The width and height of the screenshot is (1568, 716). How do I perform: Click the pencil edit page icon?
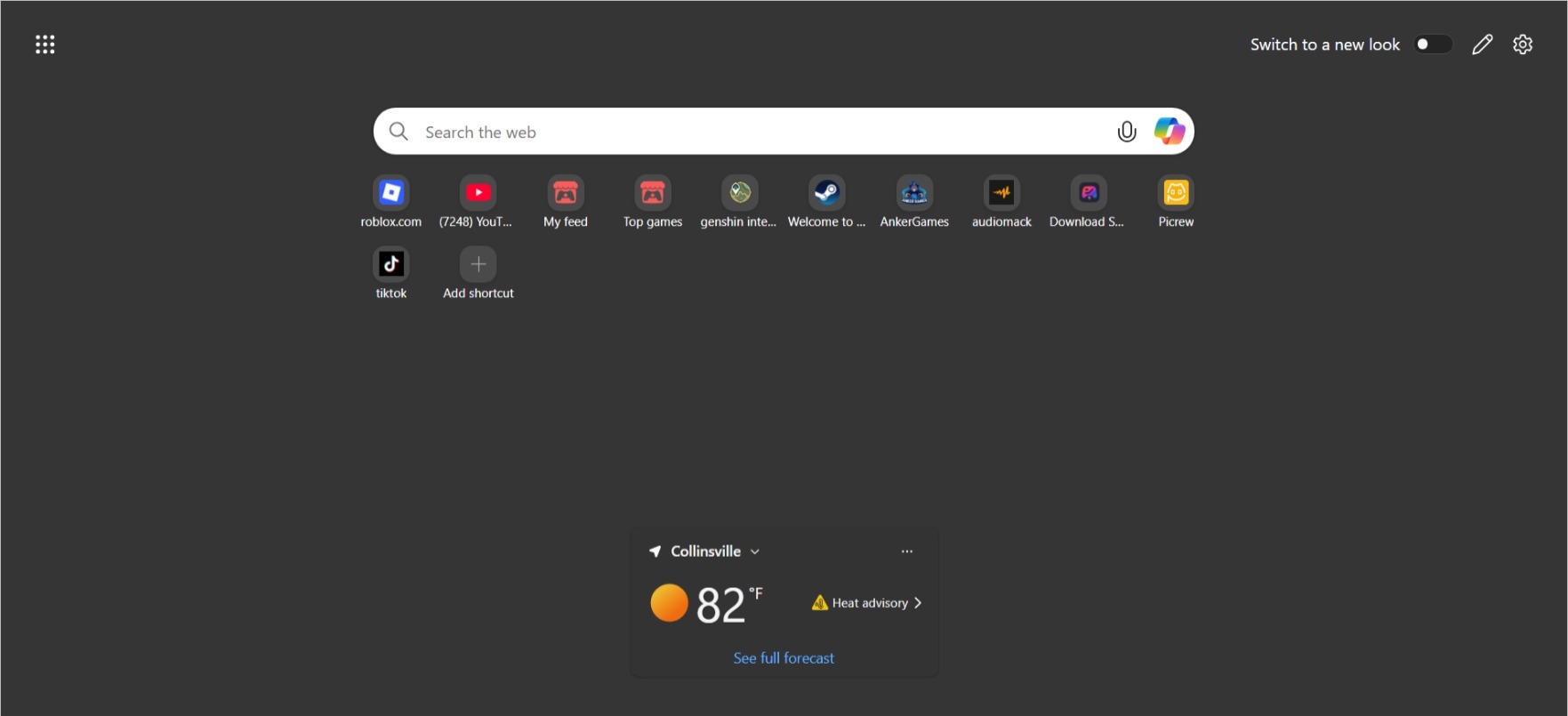tap(1482, 44)
